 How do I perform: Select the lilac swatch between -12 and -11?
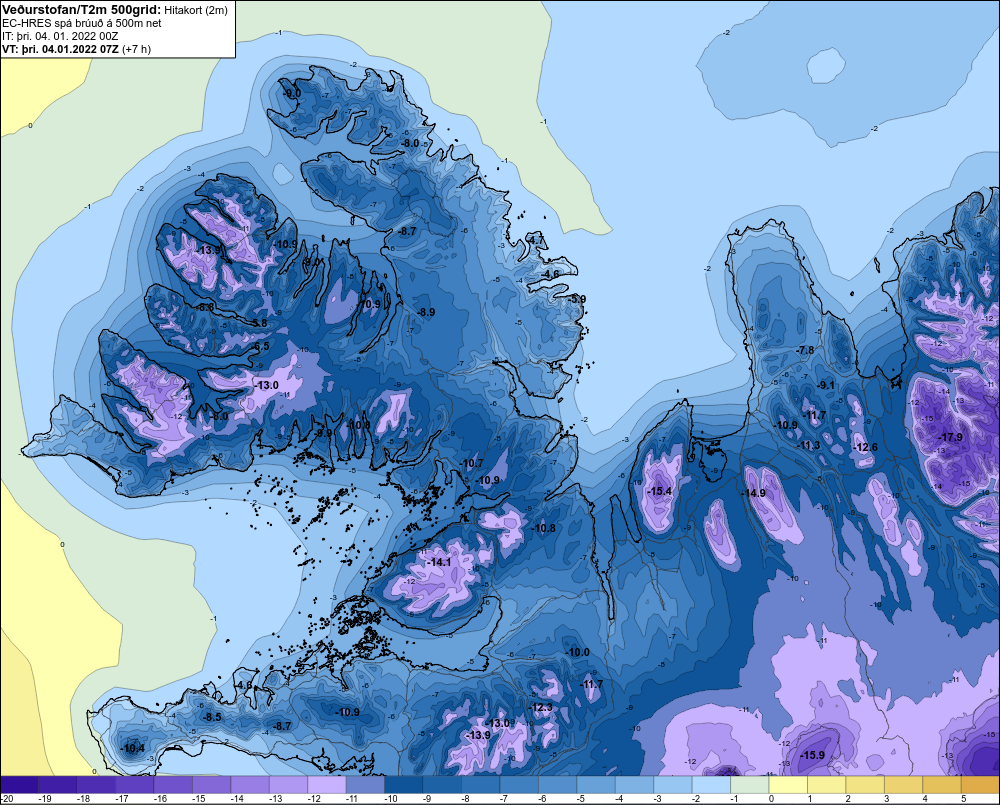(x=327, y=784)
